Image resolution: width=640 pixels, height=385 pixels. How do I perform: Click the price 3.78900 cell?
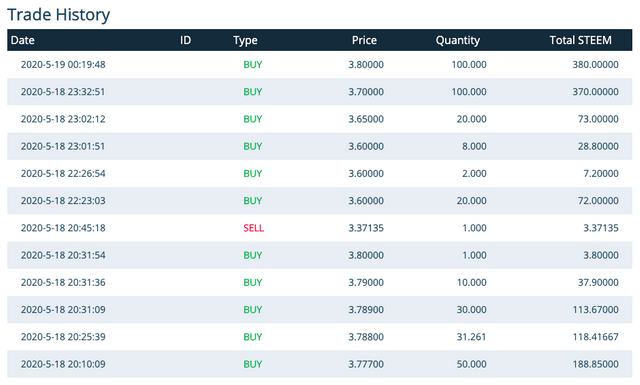point(366,309)
